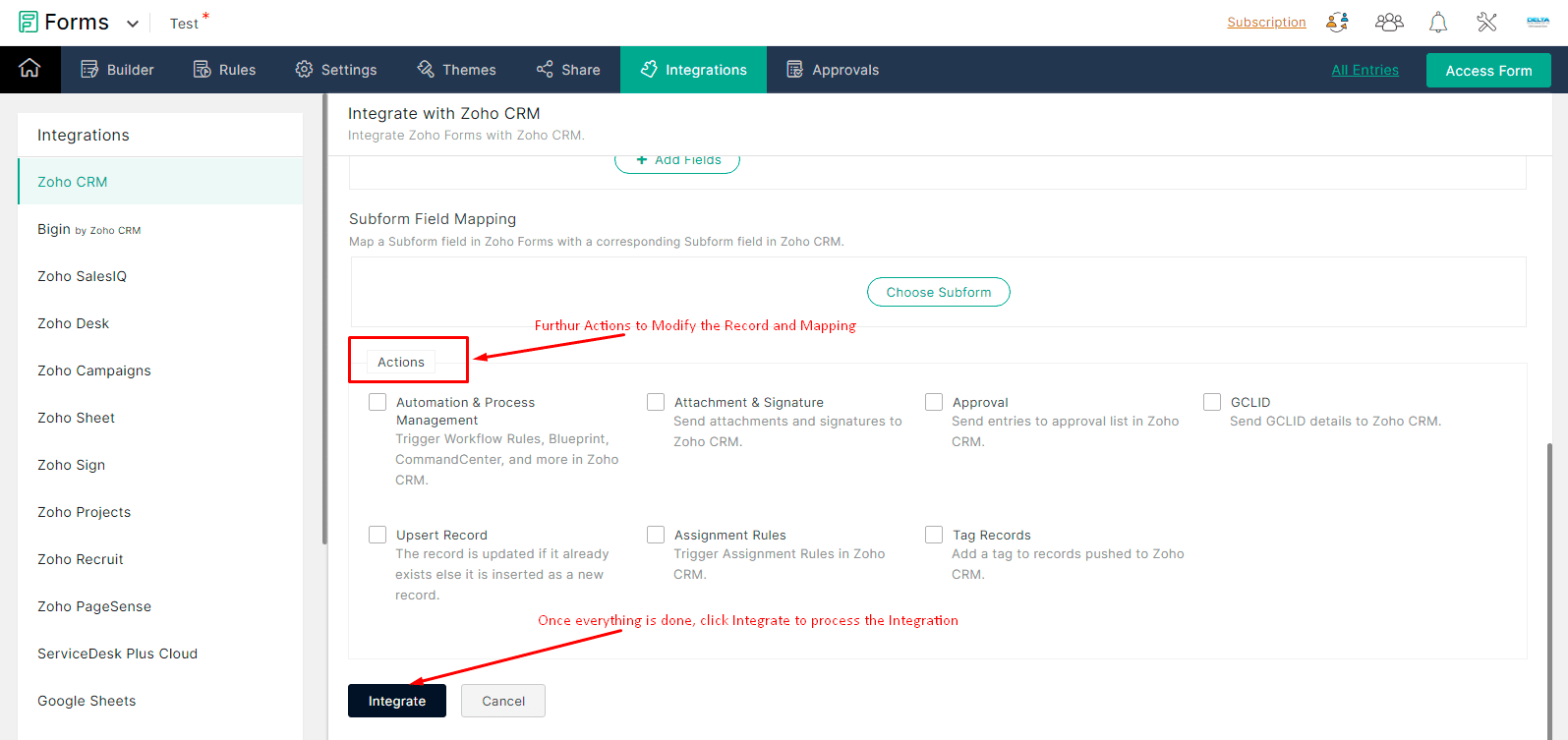Click the Rules tab icon
This screenshot has width=1568, height=740.
tap(202, 69)
